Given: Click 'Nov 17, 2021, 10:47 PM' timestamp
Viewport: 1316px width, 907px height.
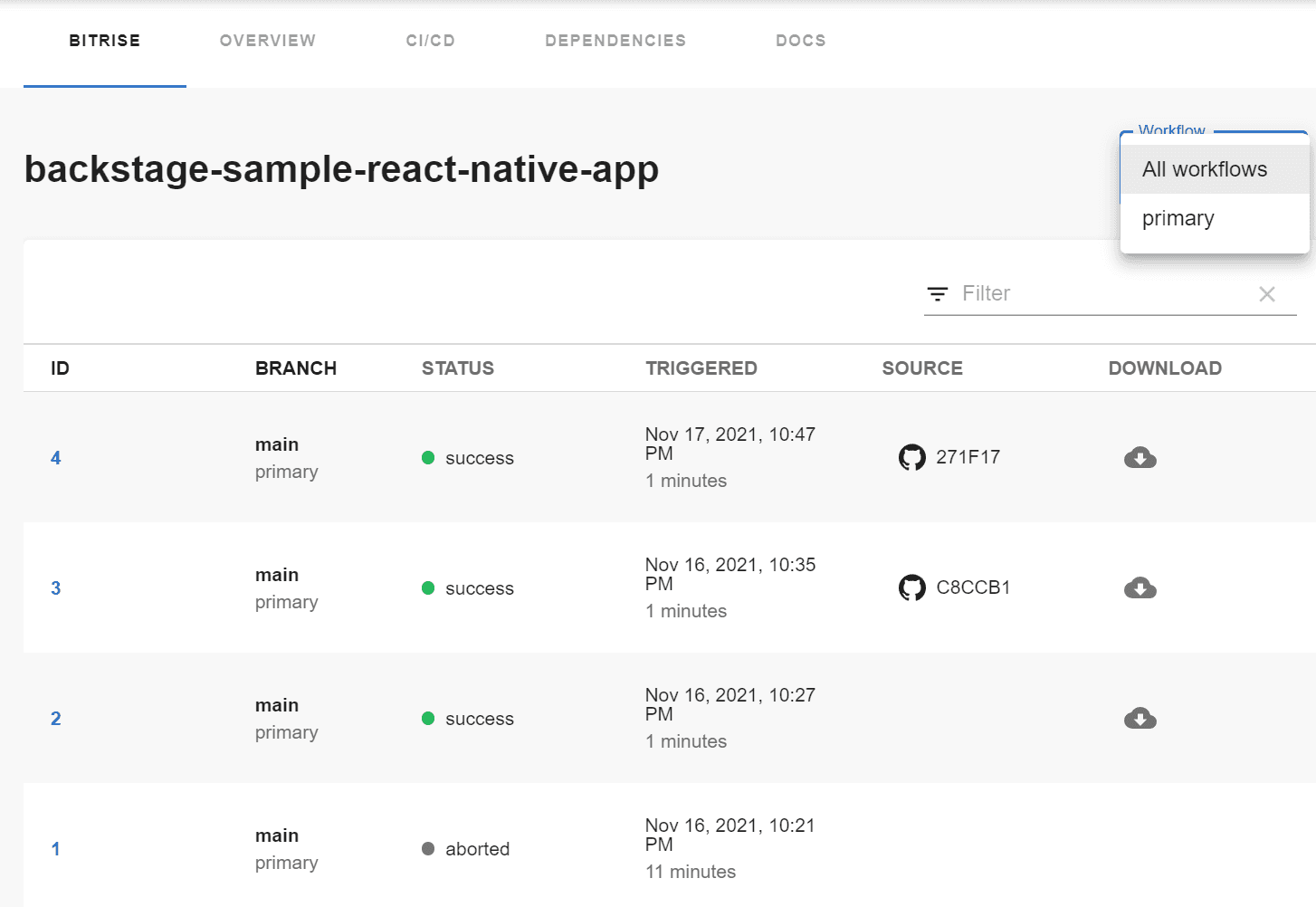Looking at the screenshot, I should pyautogui.click(x=730, y=444).
